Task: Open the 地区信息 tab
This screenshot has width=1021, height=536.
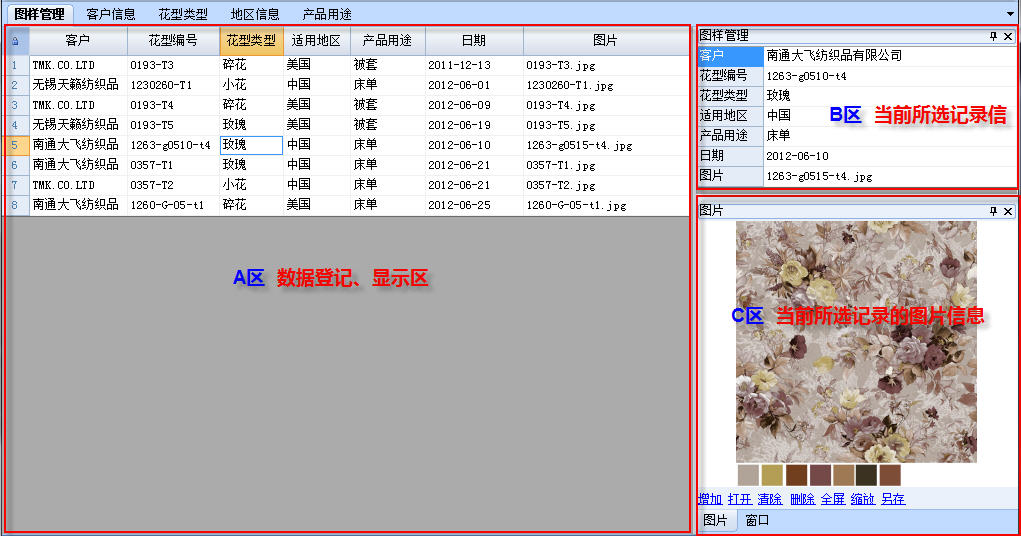Action: [x=255, y=14]
